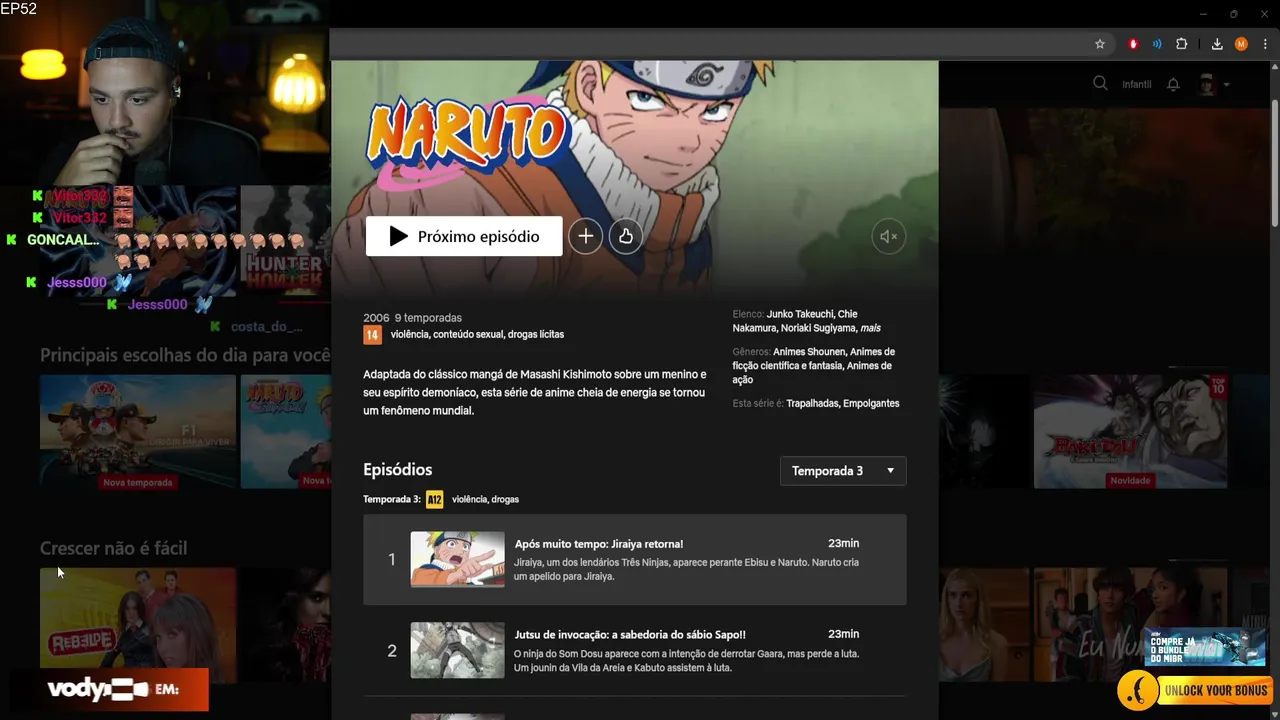The image size is (1280, 720).
Task: Click '23min' duration of episode 1
Action: click(x=843, y=544)
